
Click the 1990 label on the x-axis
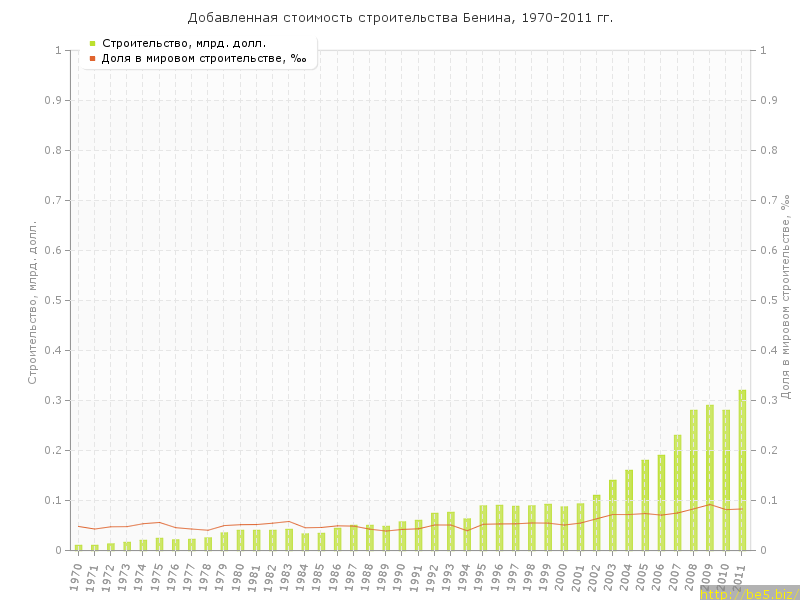tap(401, 575)
